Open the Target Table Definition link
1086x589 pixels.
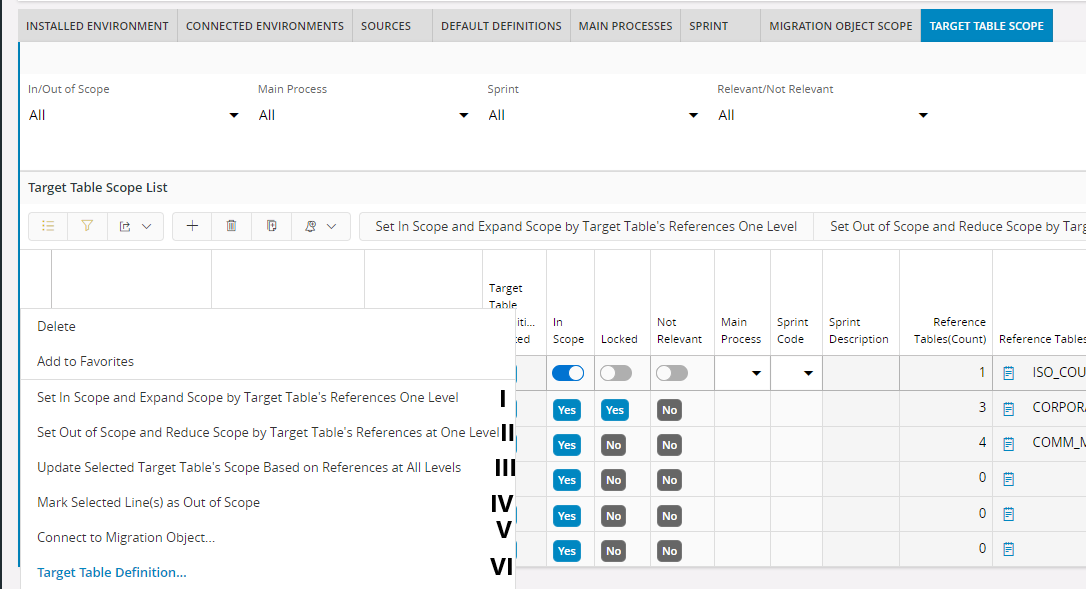point(111,573)
